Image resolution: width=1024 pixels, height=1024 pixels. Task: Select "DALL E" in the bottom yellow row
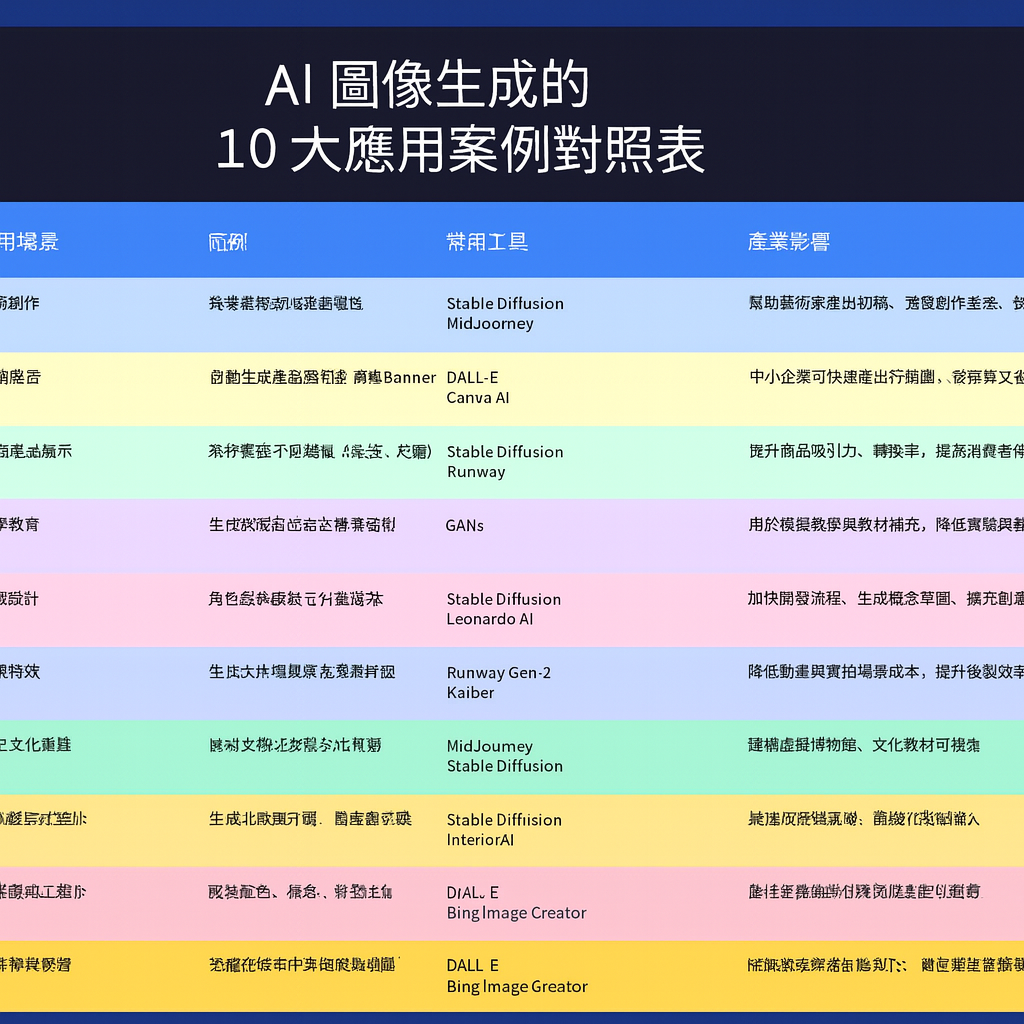472,965
